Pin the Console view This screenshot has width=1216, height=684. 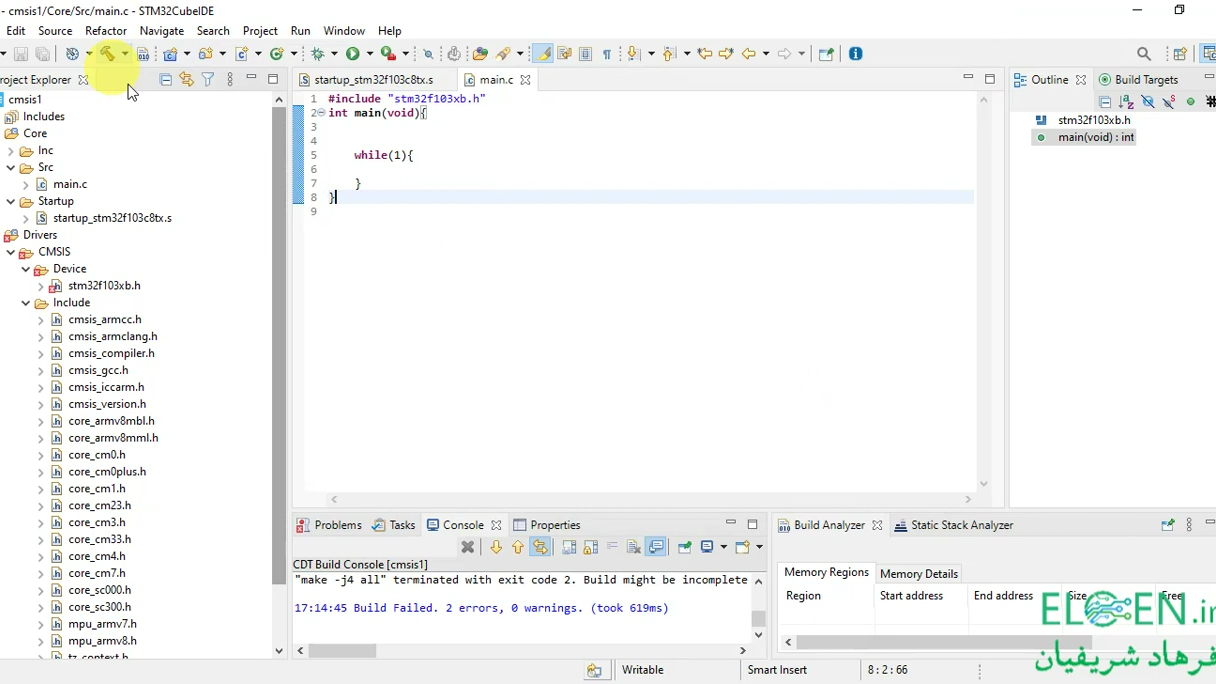685,546
